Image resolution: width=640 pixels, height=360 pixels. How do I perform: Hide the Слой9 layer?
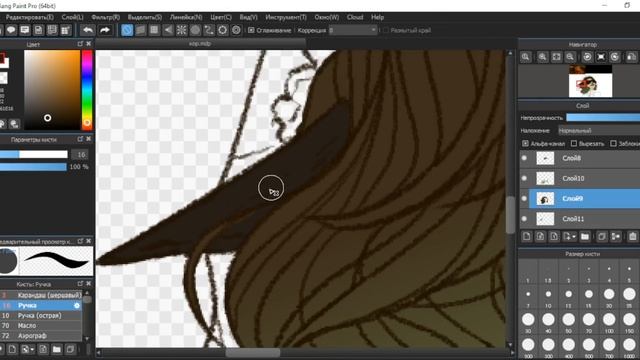(x=524, y=199)
